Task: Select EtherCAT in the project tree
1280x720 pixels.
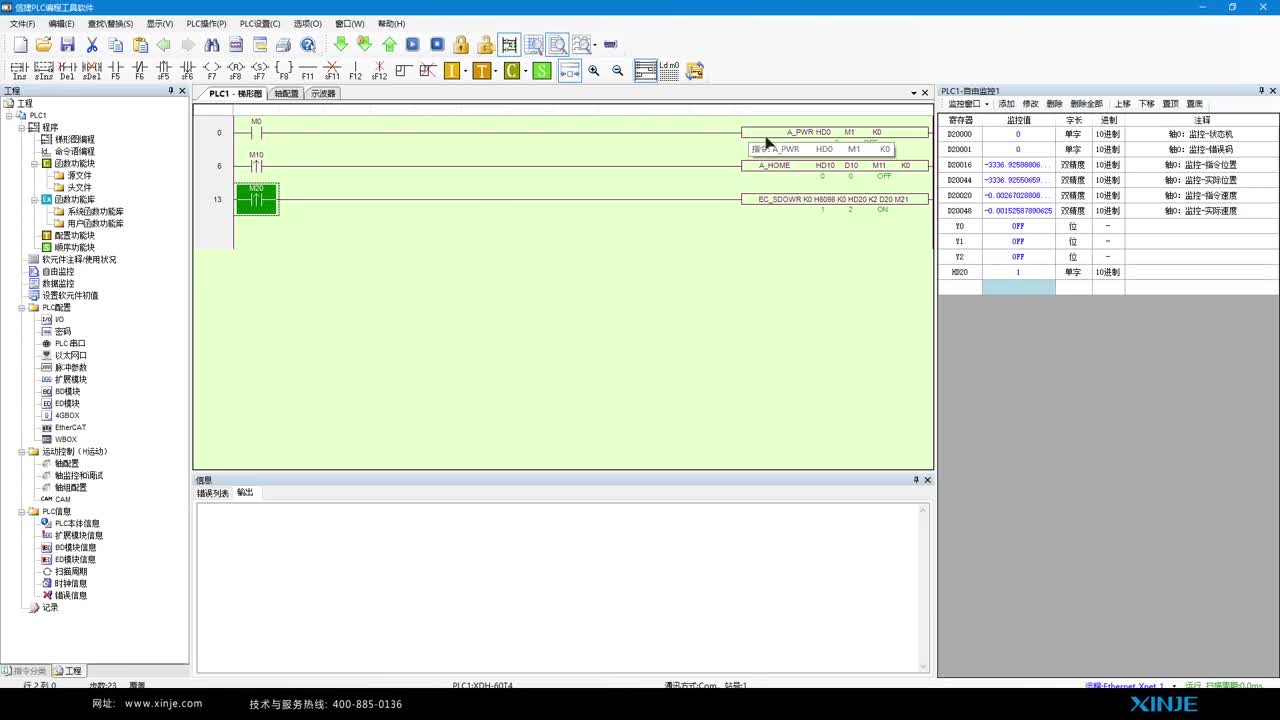Action: pyautogui.click(x=70, y=427)
